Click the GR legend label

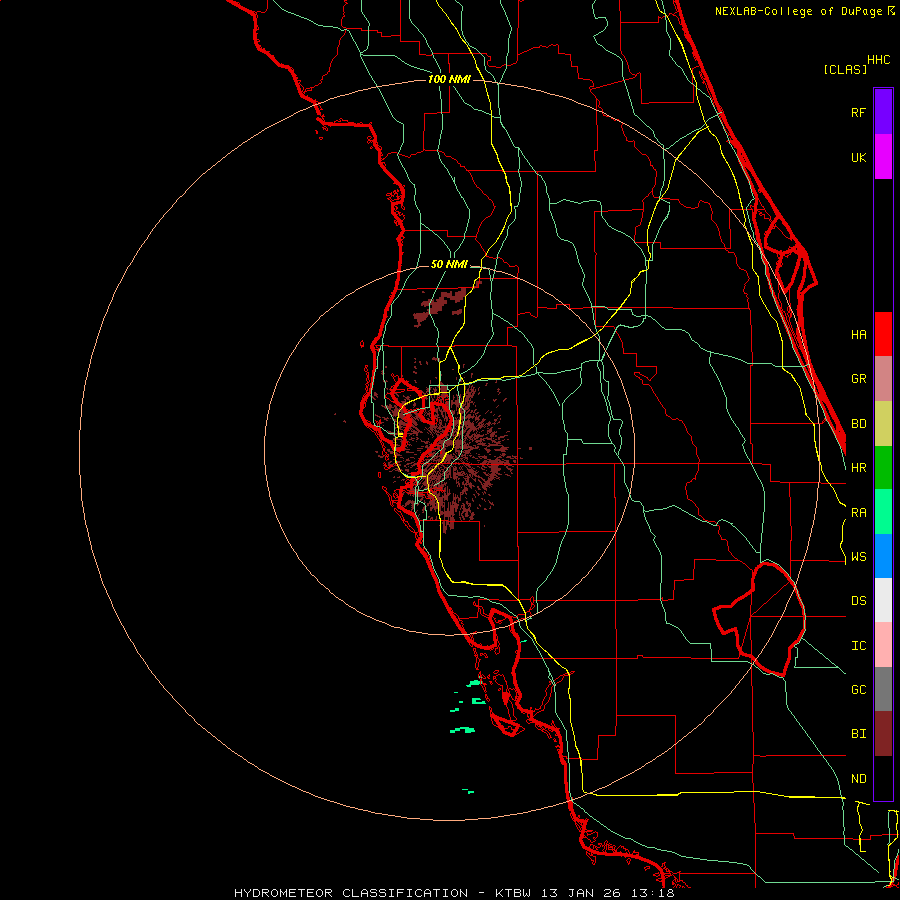tap(858, 379)
